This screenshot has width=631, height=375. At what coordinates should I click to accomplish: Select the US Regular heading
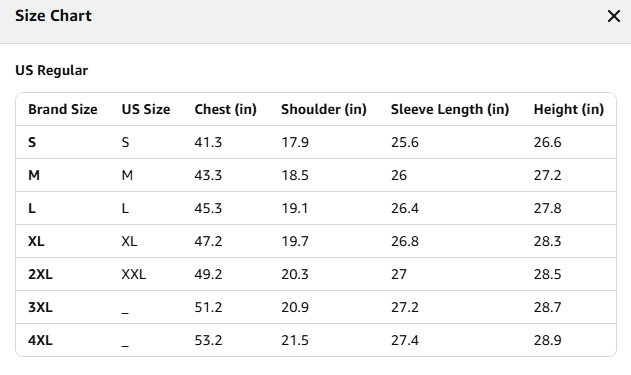point(52,70)
